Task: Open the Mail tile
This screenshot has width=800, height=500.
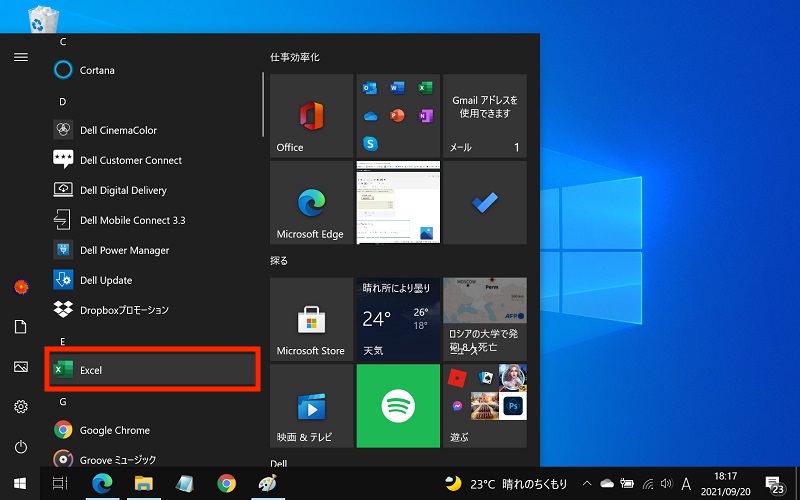Action: click(x=485, y=116)
